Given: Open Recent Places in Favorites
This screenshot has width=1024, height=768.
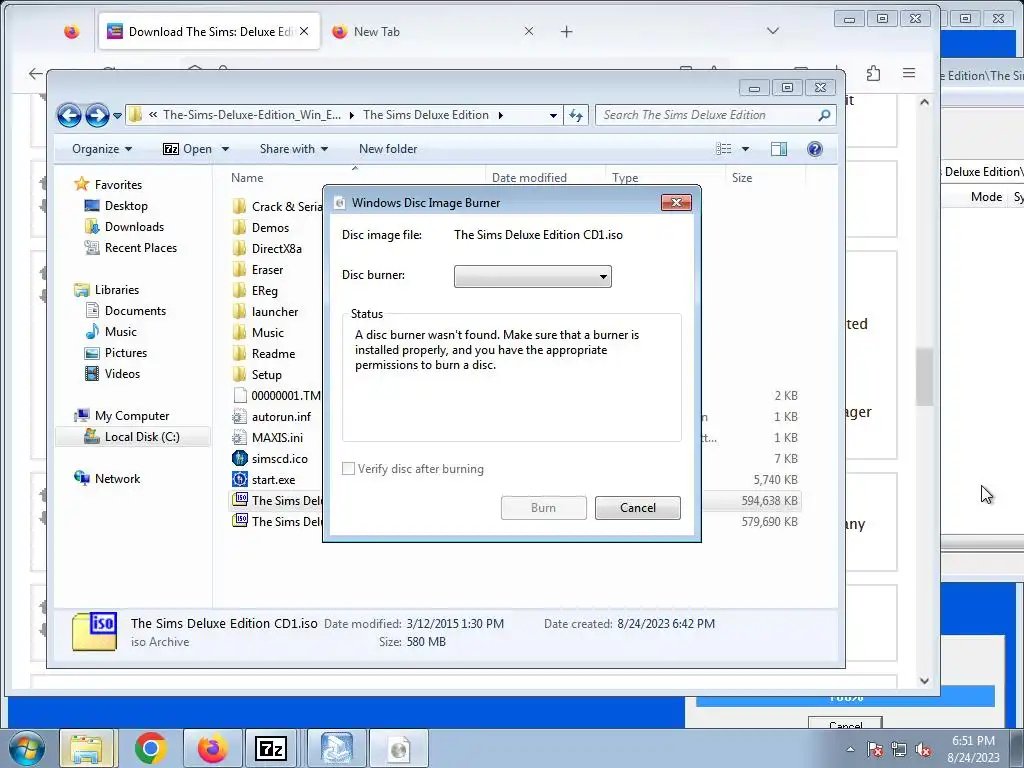Looking at the screenshot, I should 140,248.
